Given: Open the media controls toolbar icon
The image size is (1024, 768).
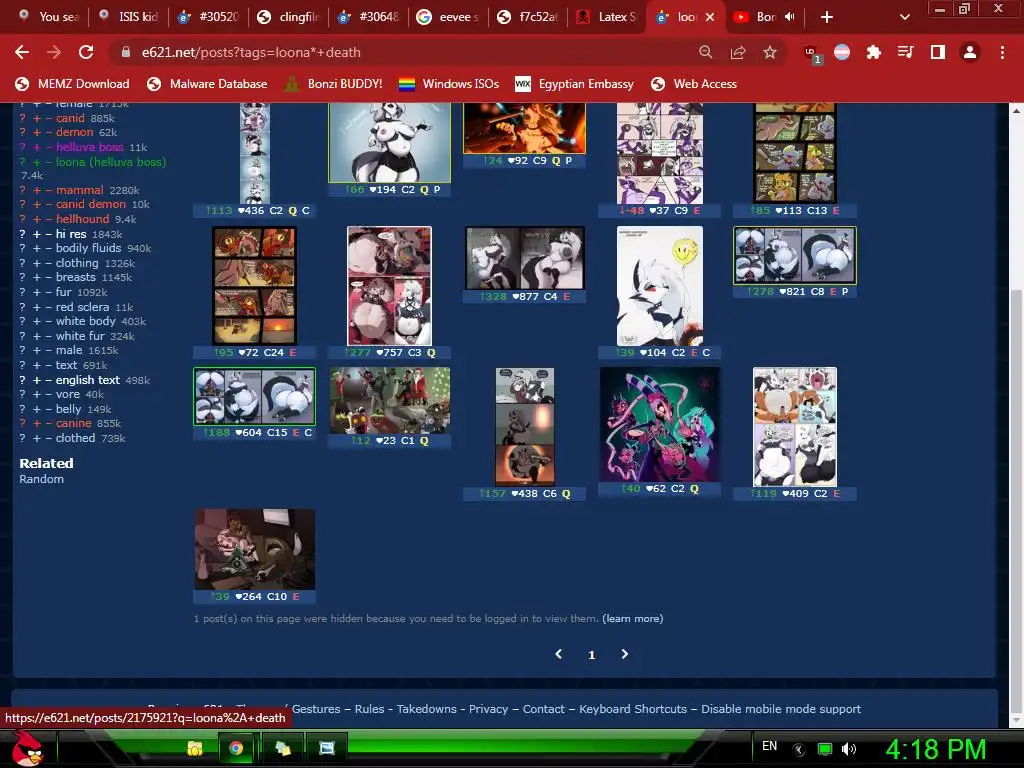Looking at the screenshot, I should click(x=906, y=52).
